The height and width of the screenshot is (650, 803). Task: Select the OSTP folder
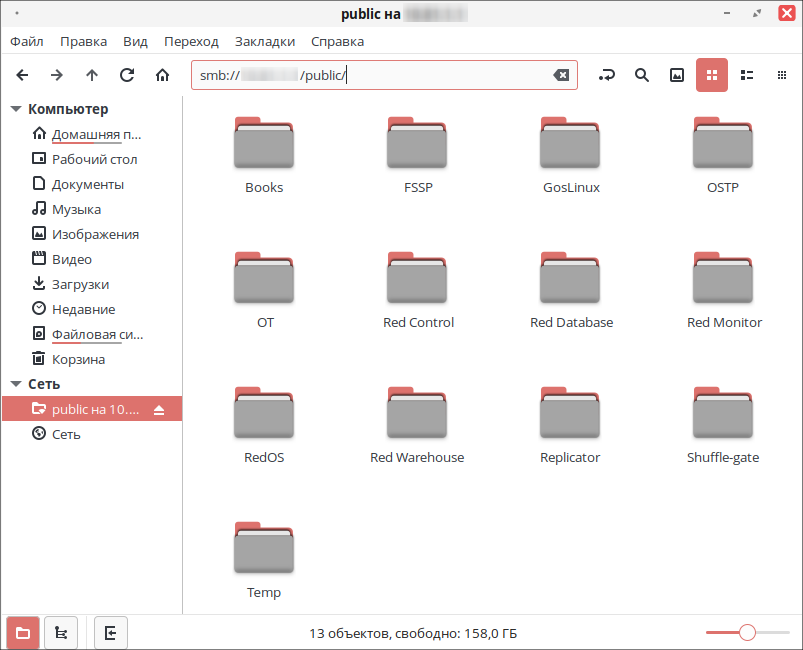click(723, 156)
